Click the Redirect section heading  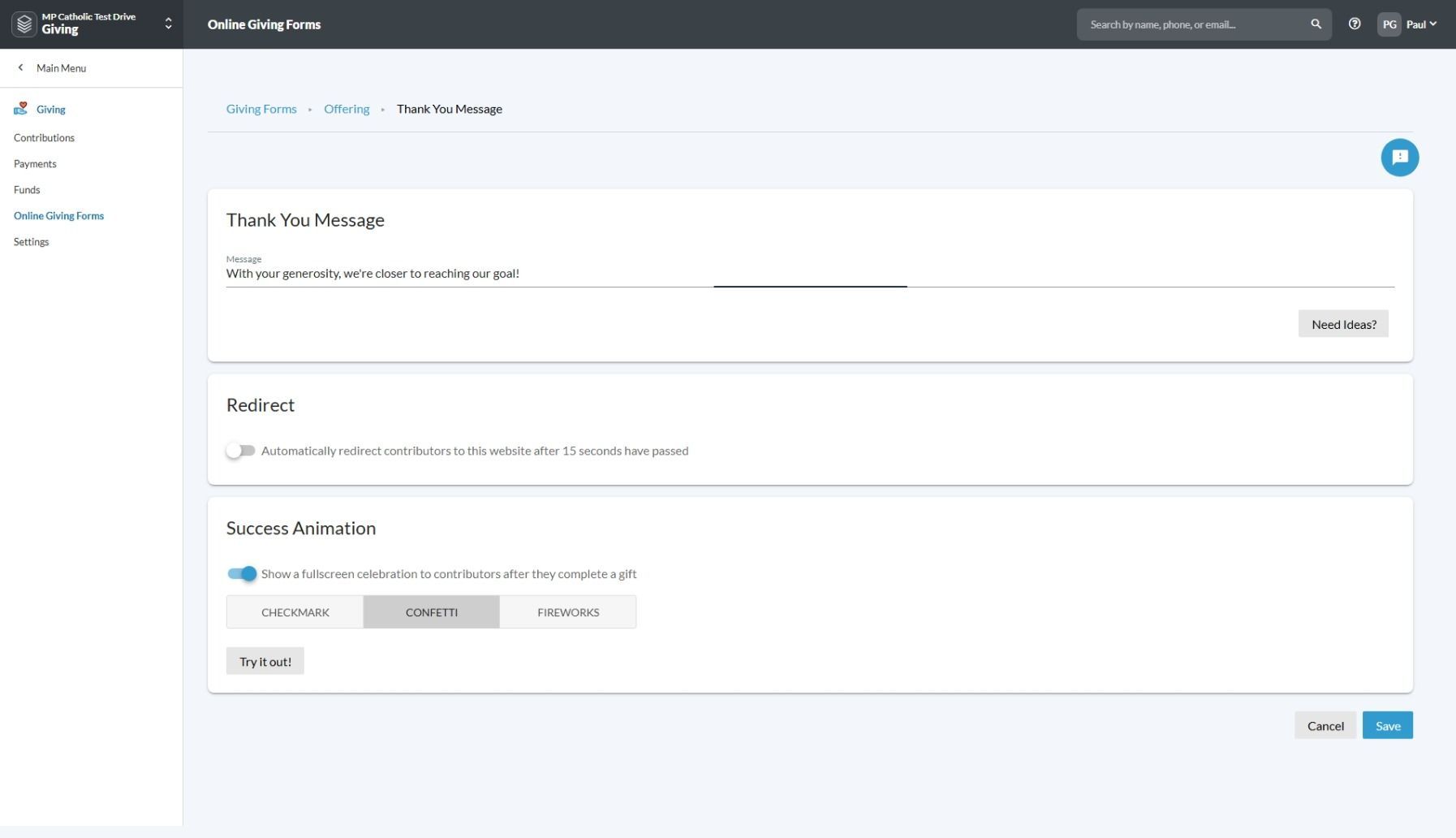261,405
